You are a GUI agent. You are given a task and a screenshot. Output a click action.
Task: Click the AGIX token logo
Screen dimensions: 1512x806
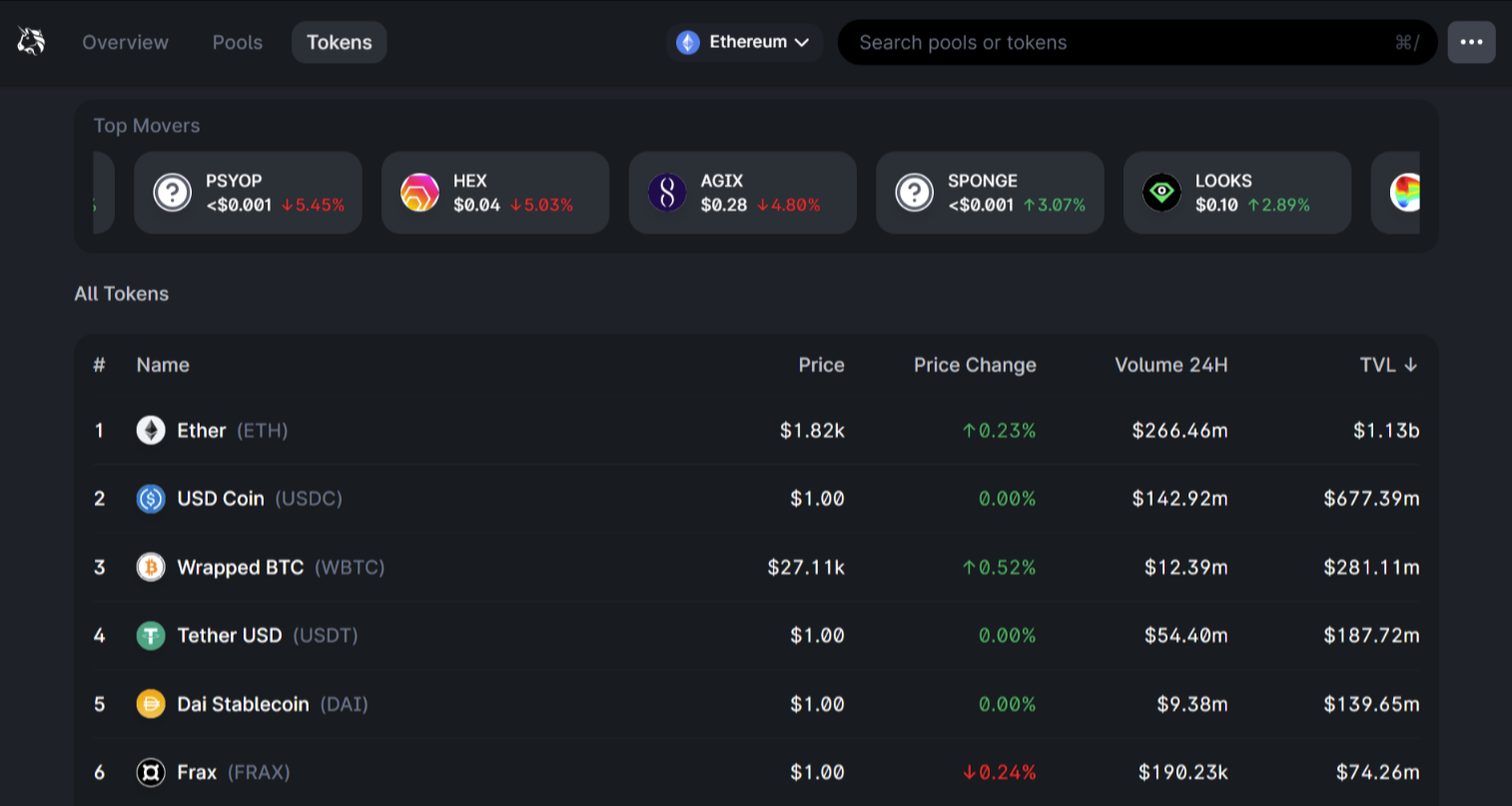[667, 192]
